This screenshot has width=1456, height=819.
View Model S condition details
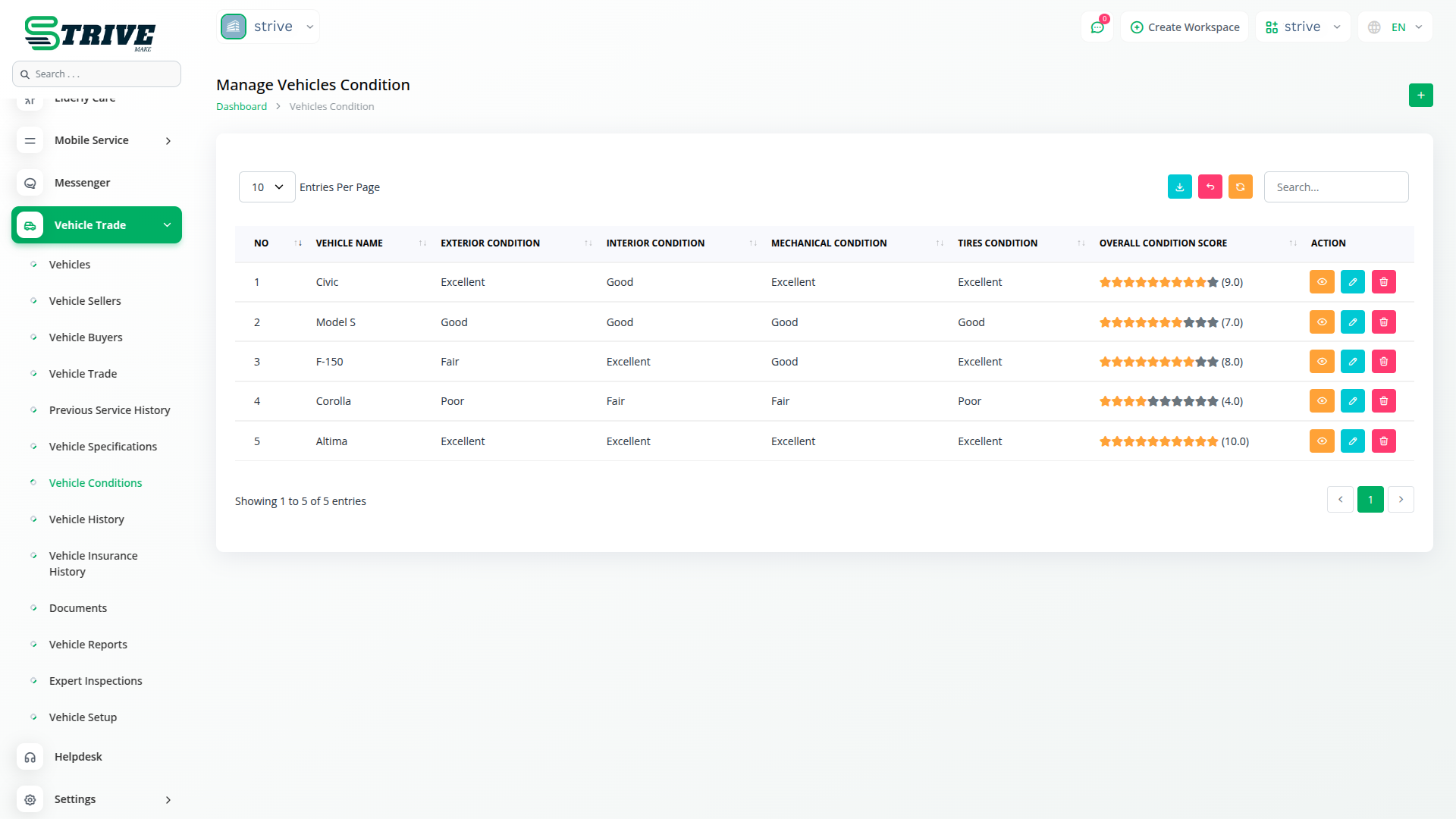[x=1321, y=322]
